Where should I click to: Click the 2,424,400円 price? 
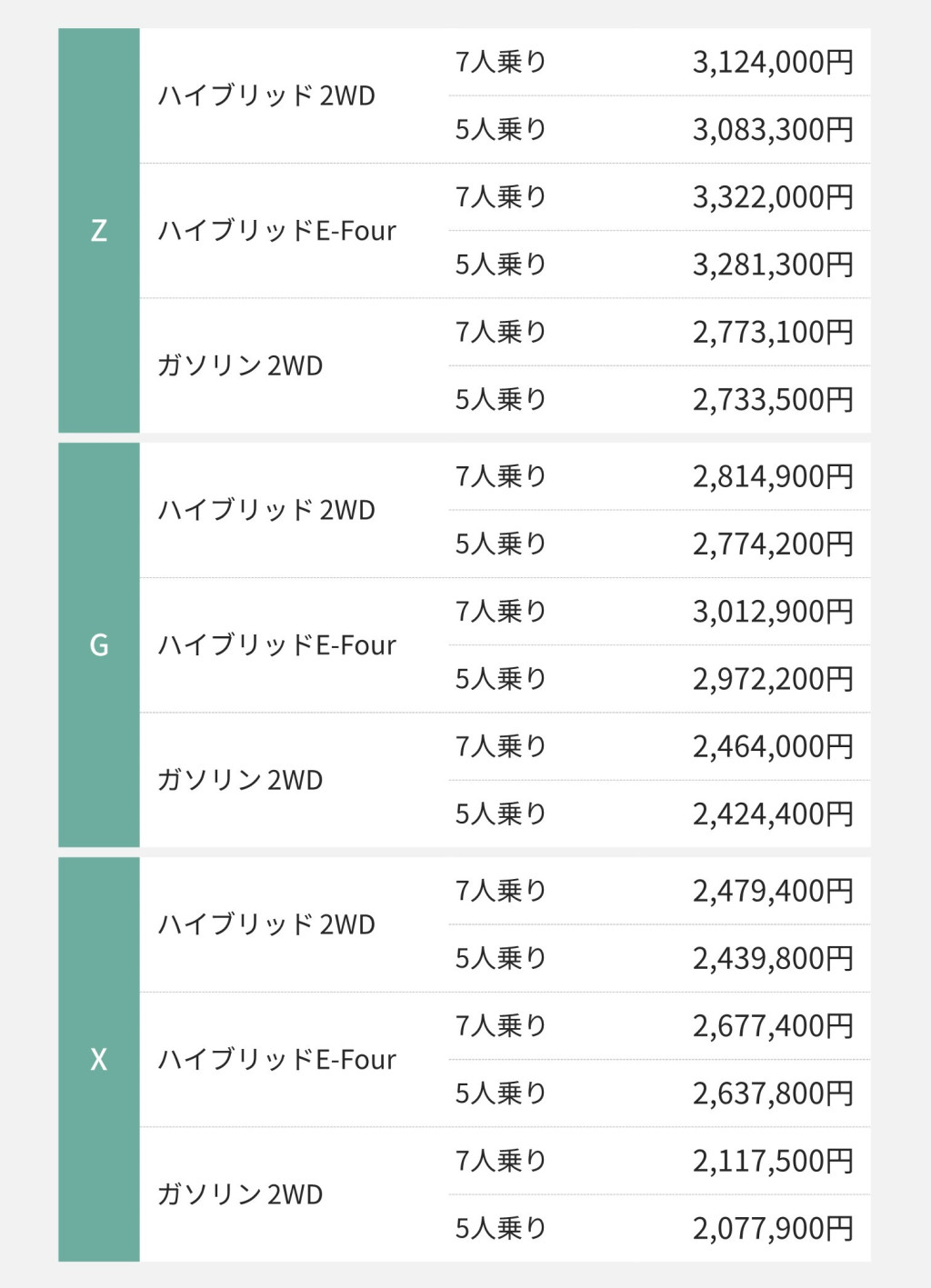click(x=773, y=814)
